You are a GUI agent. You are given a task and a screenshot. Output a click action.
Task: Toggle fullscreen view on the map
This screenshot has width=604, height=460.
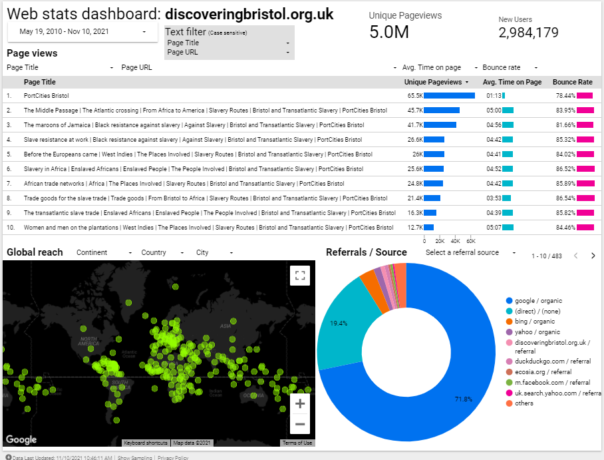[x=300, y=275]
